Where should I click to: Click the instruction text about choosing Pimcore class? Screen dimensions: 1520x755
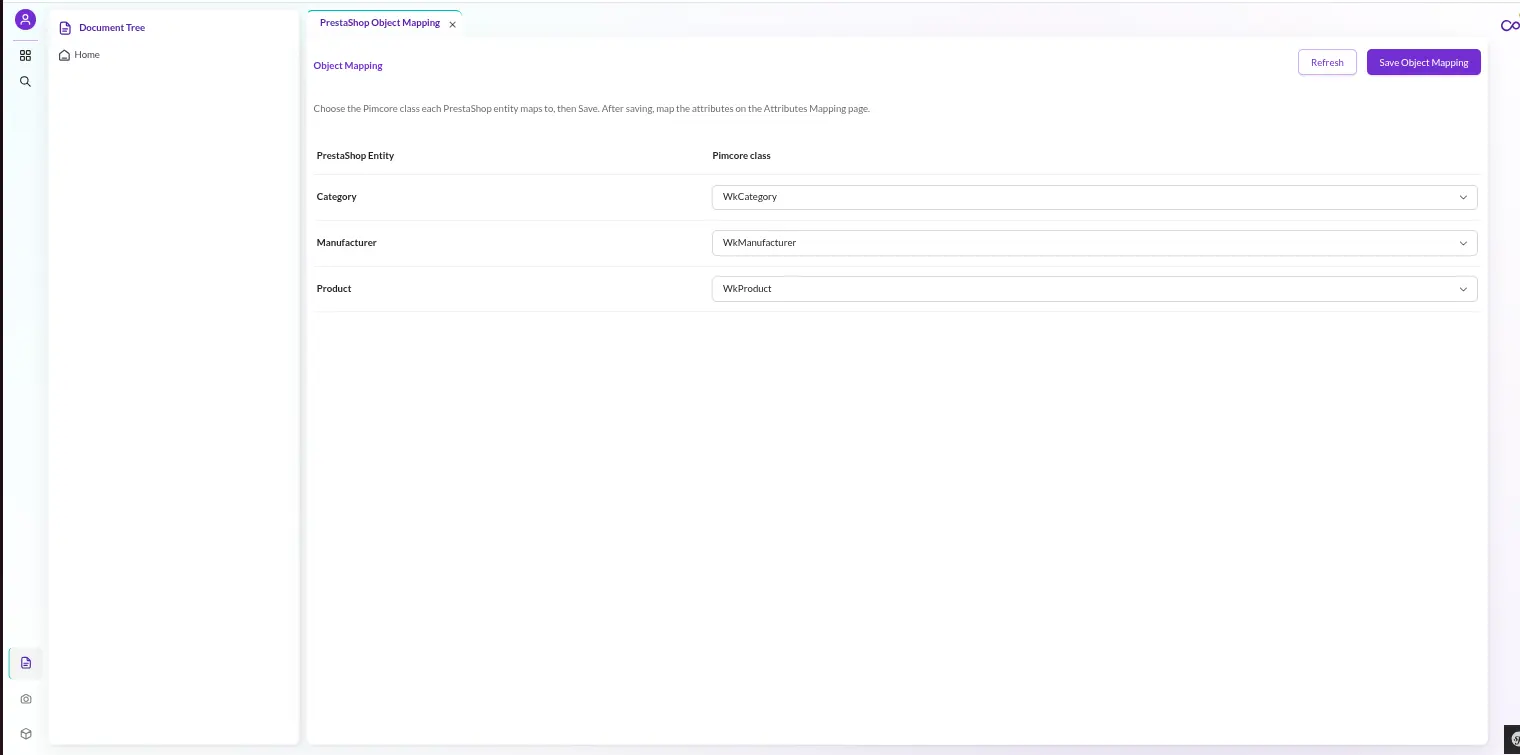[591, 109]
